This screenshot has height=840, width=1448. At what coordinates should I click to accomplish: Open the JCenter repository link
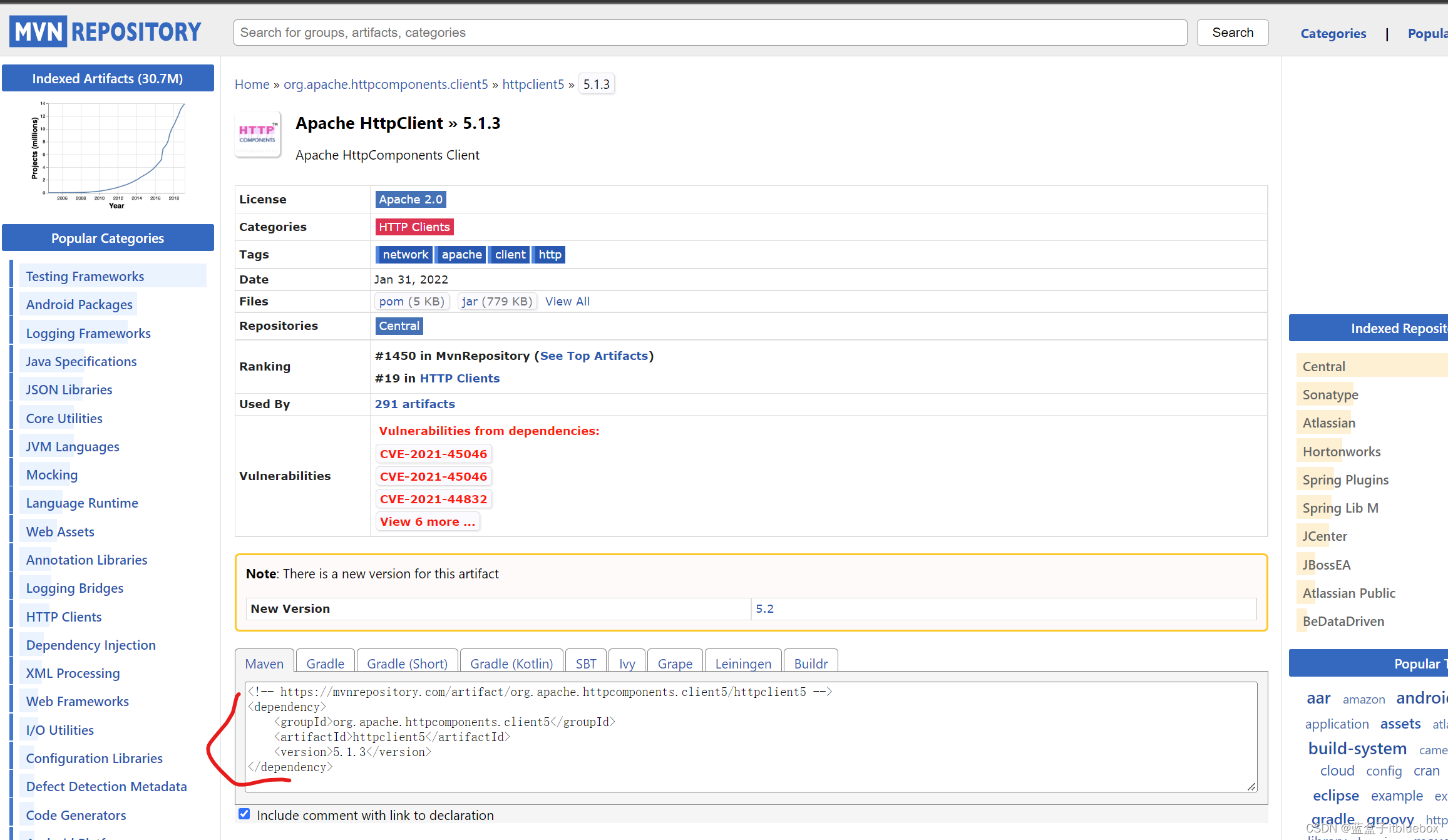[x=1325, y=536]
